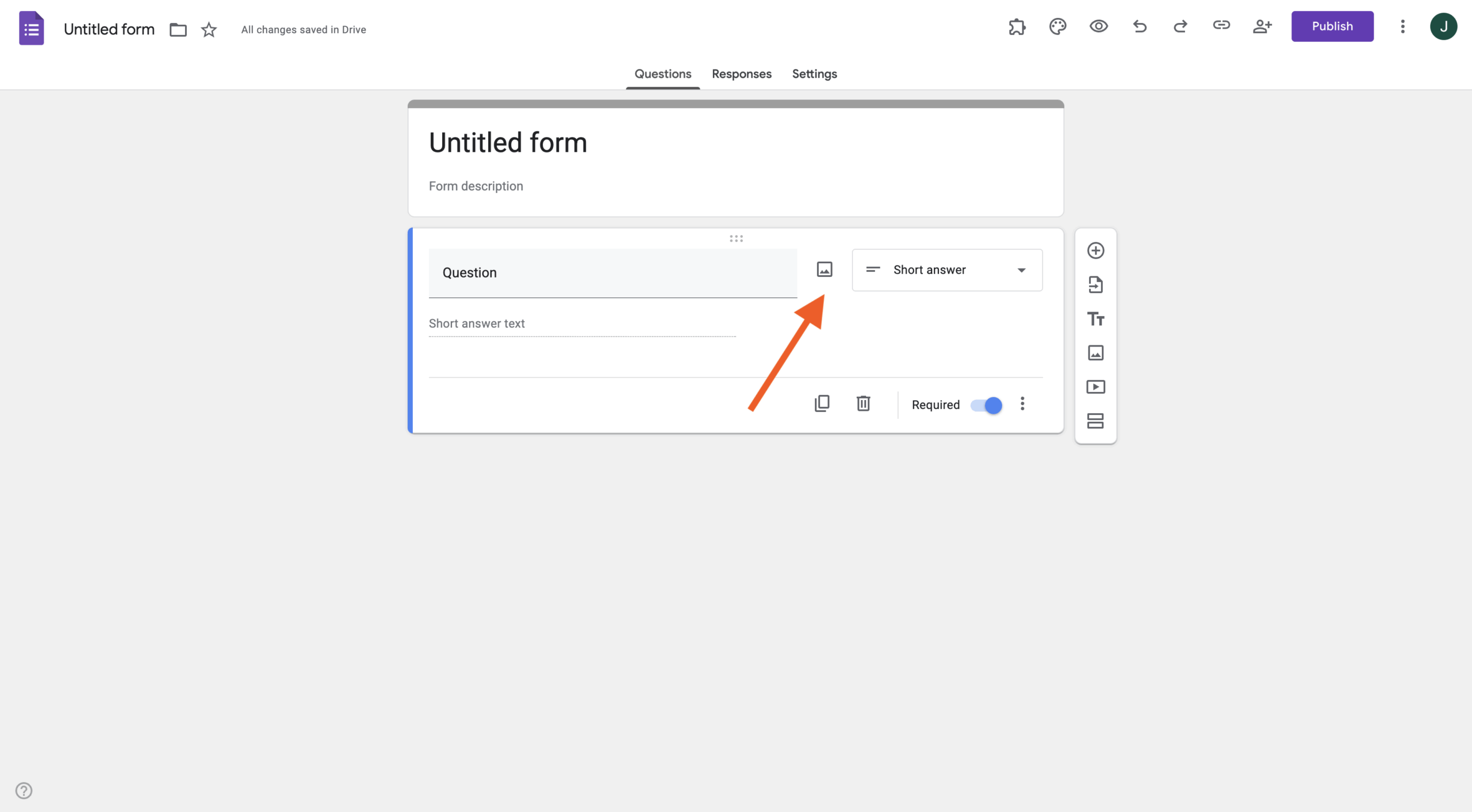This screenshot has height=812, width=1472.
Task: Add collaborators to the form
Action: tap(1263, 26)
